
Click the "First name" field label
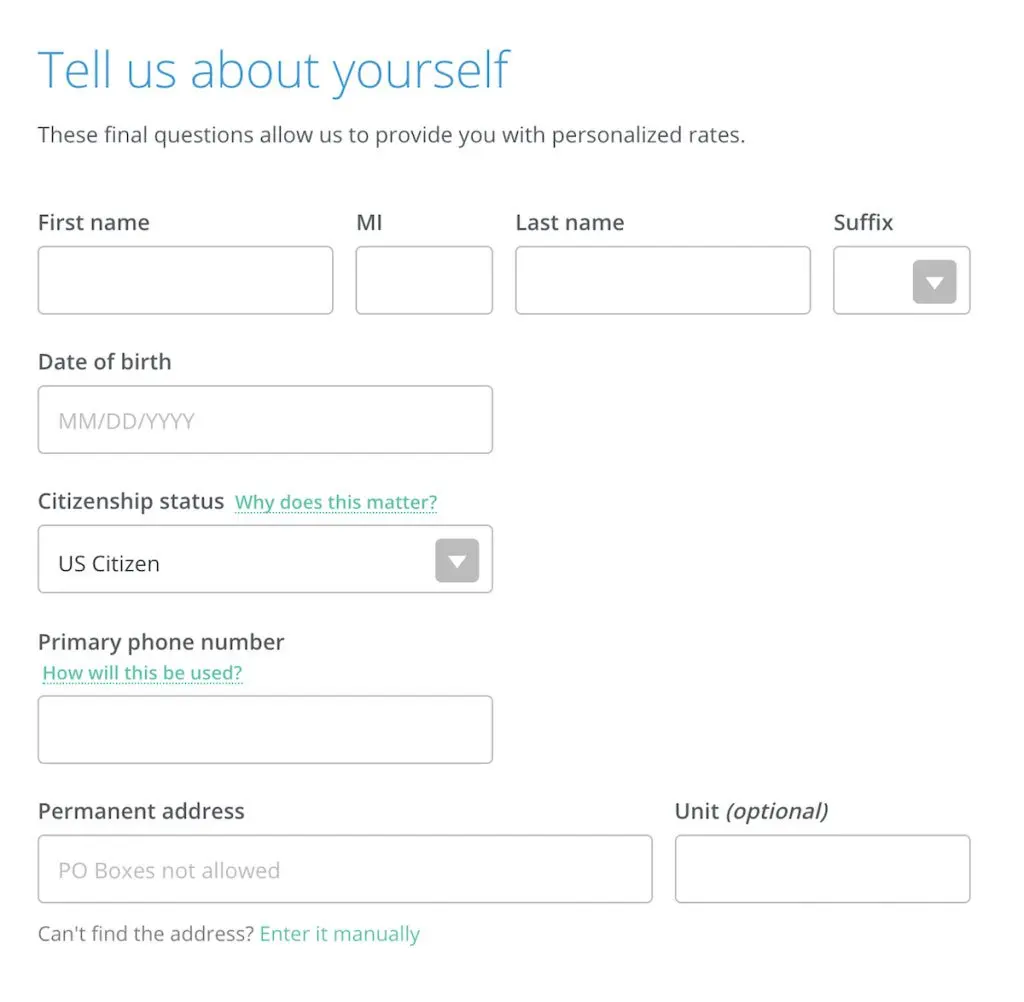coord(94,222)
